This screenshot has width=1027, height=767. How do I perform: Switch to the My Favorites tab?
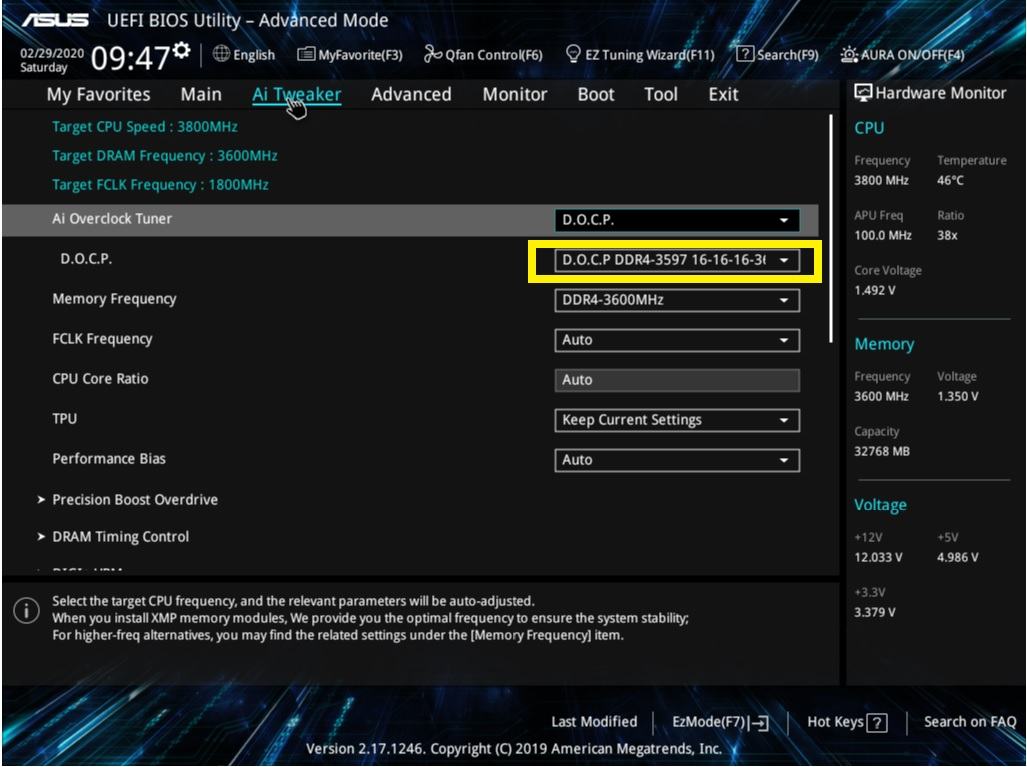point(98,94)
